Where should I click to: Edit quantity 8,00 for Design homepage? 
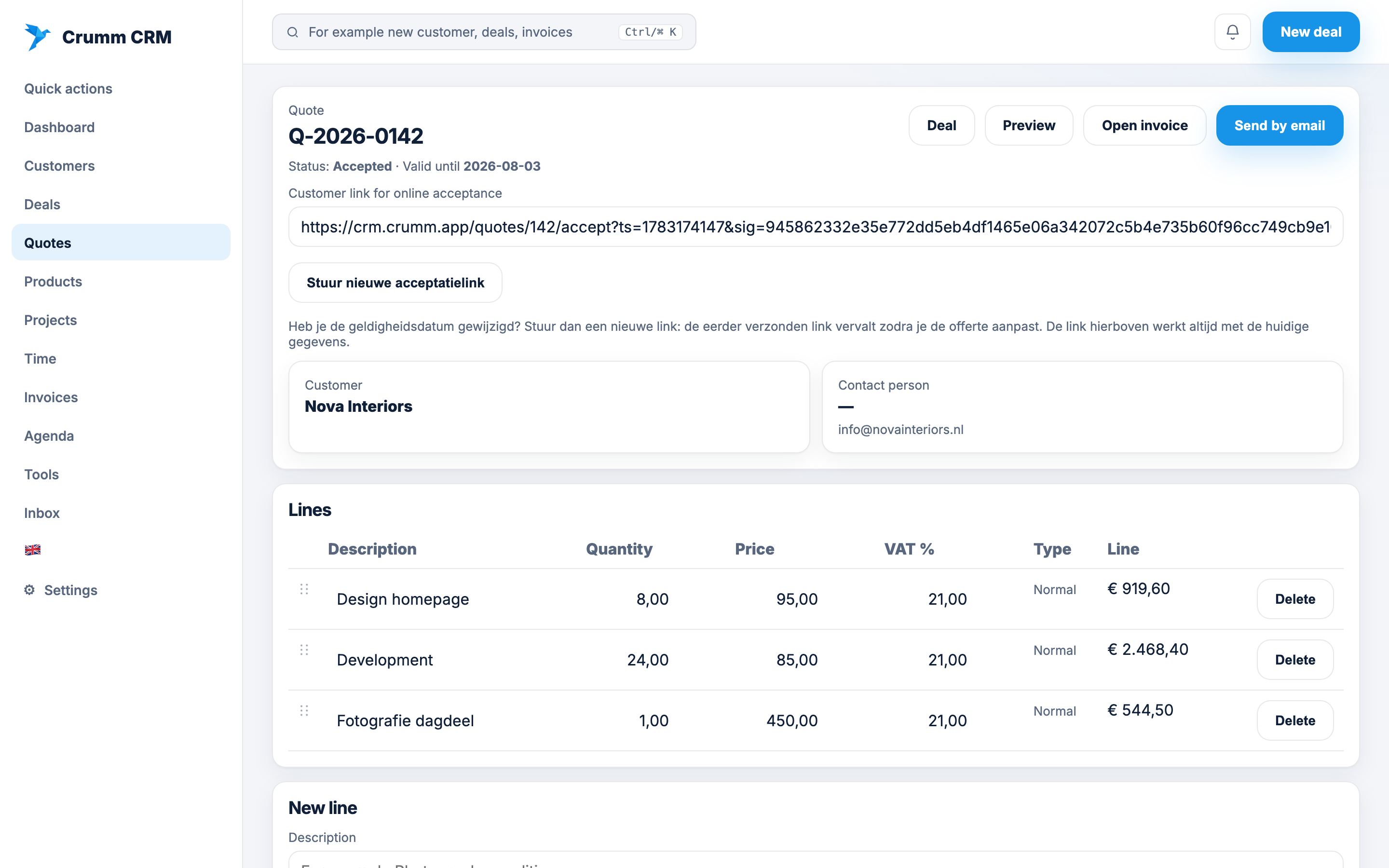pos(631,599)
